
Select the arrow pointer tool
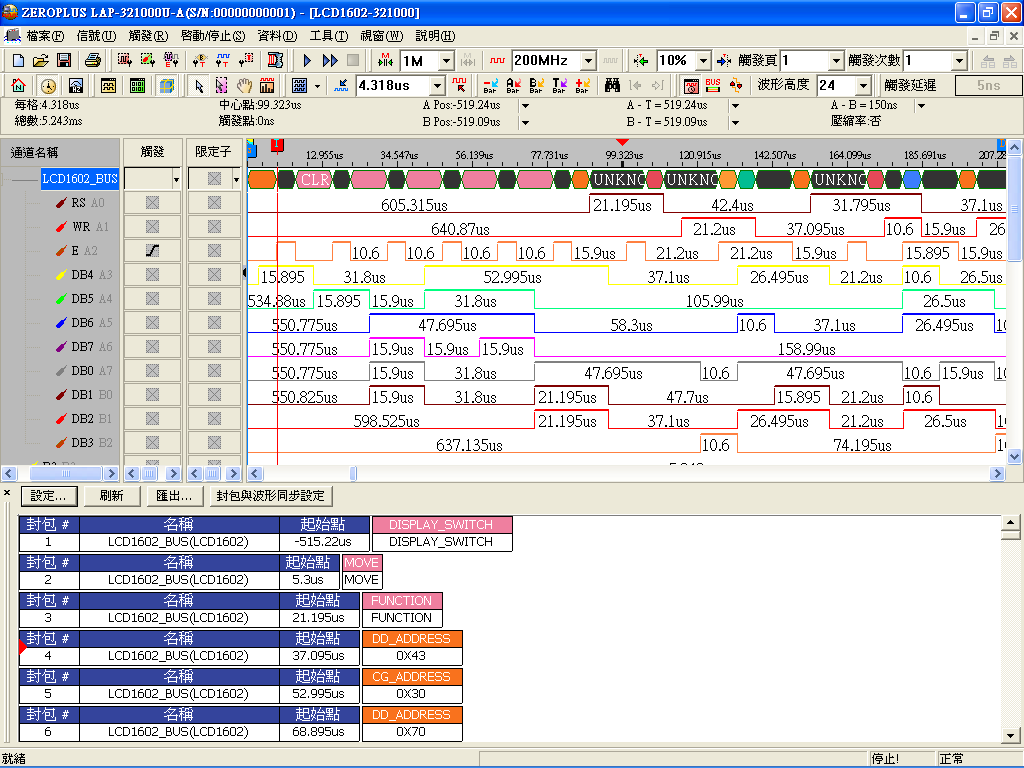coord(199,86)
